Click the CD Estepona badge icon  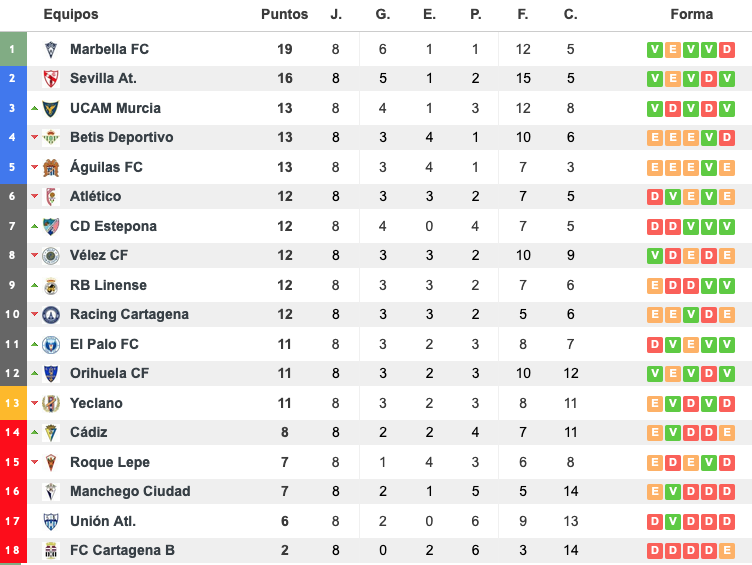pyautogui.click(x=51, y=226)
